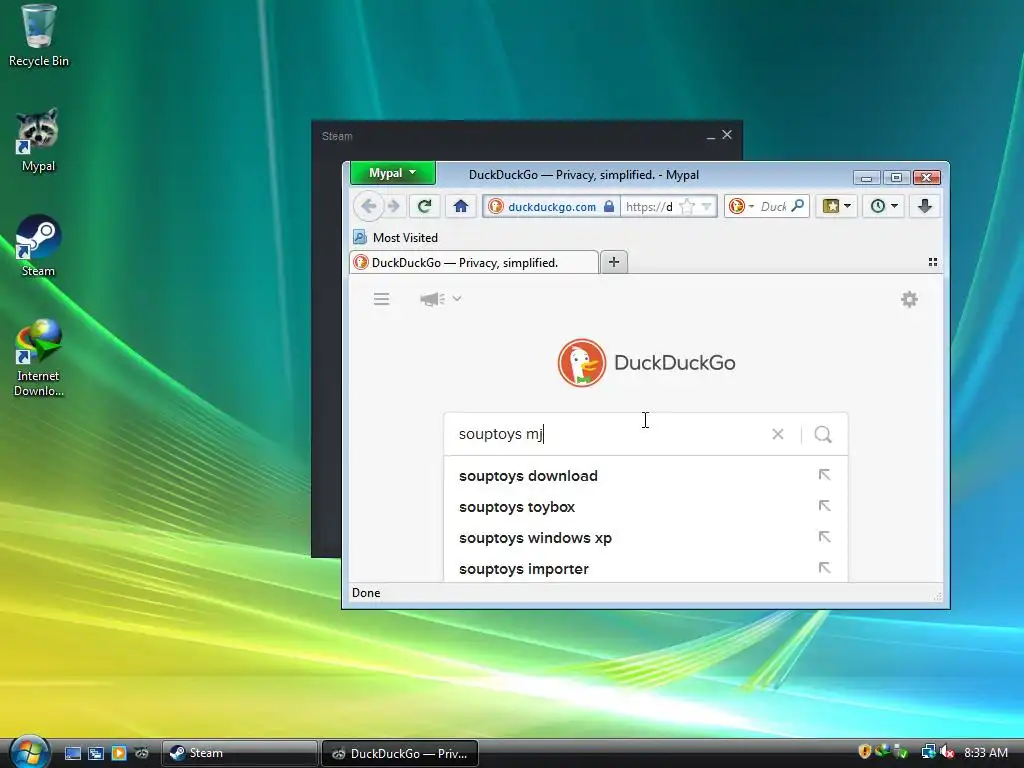
Task: Choose search engine via DuckDuckGo icon dropdown
Action: (x=741, y=206)
